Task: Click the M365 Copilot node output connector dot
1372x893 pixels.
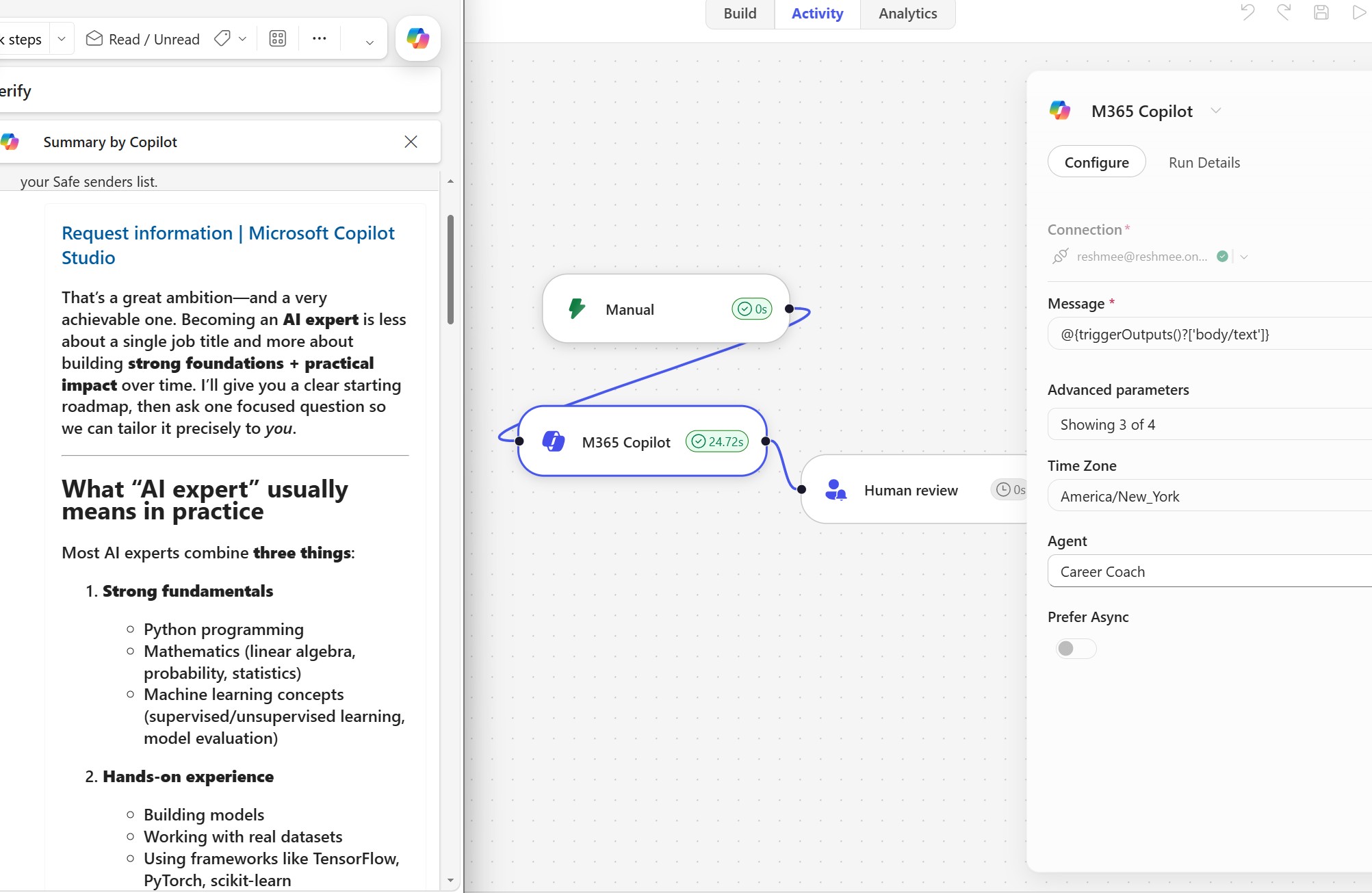Action: pos(765,441)
